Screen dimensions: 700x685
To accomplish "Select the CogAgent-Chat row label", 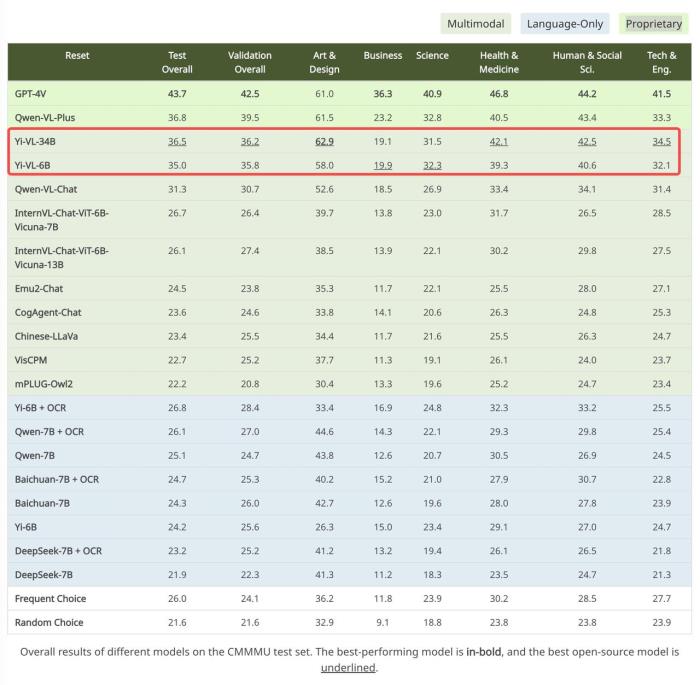I will click(x=48, y=313).
